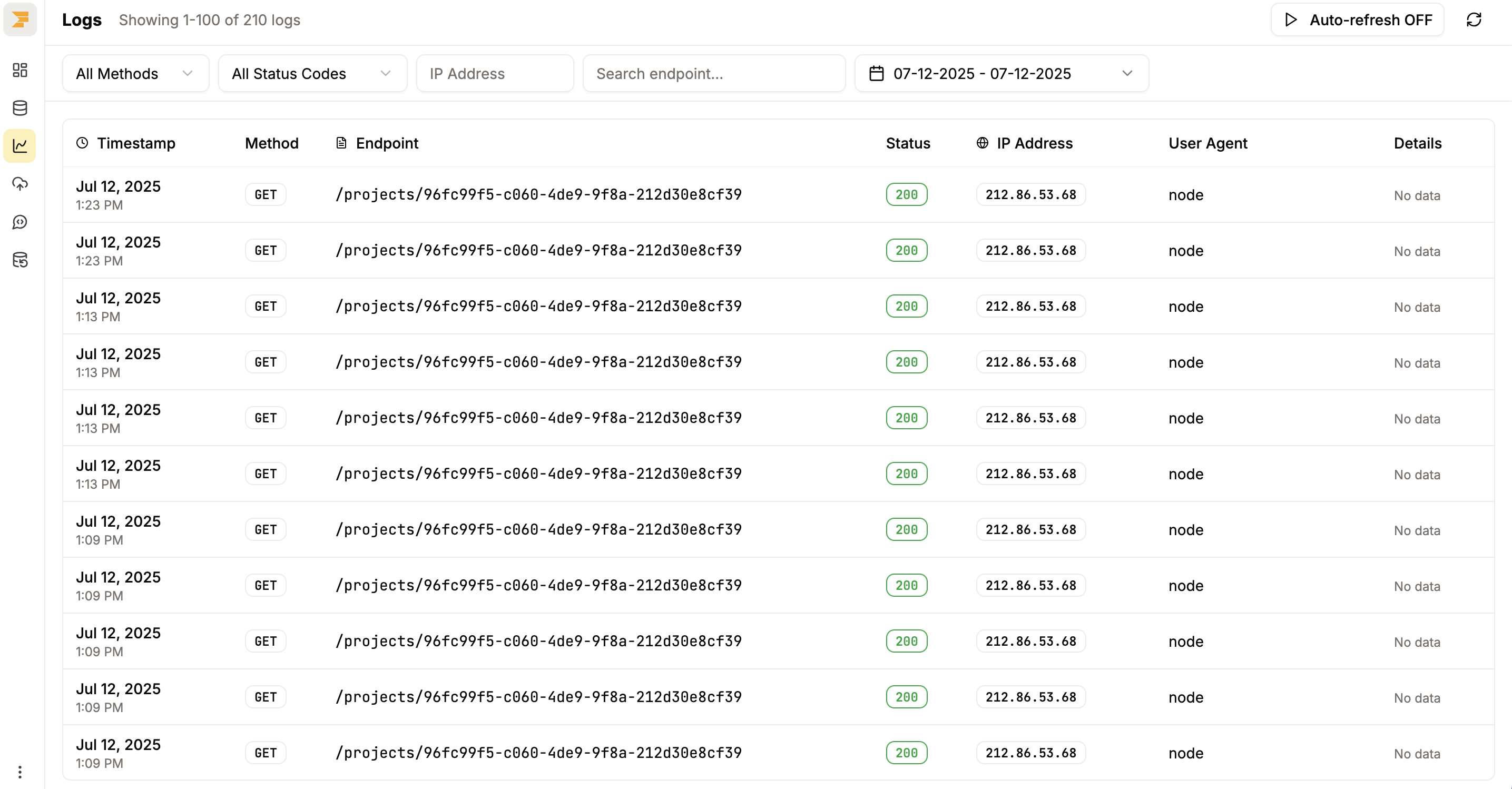
Task: Open the three-dot menu at bottom left
Action: tap(19, 772)
